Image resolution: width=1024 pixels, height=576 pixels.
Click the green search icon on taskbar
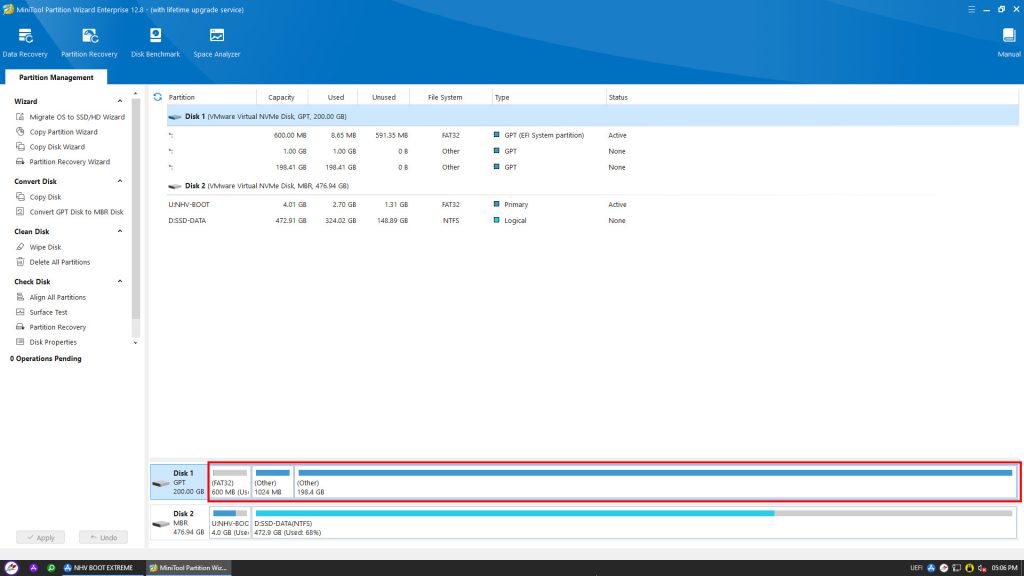tap(51, 568)
